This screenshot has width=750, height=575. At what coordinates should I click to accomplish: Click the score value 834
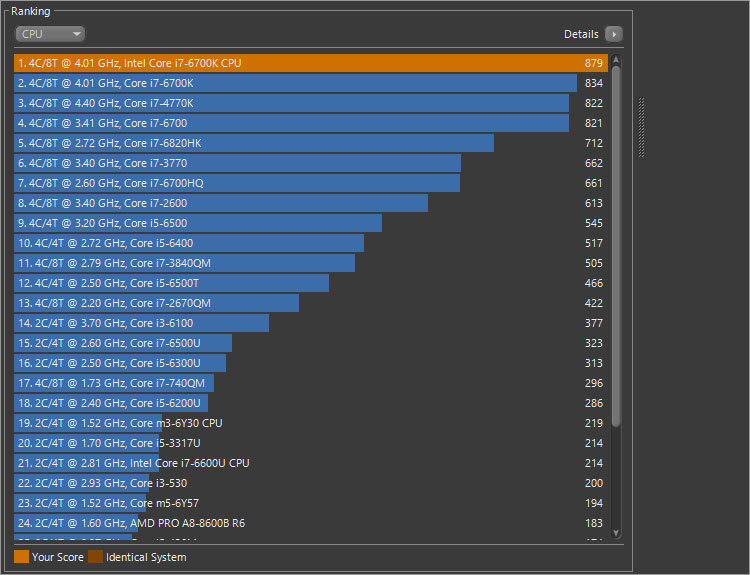point(594,83)
